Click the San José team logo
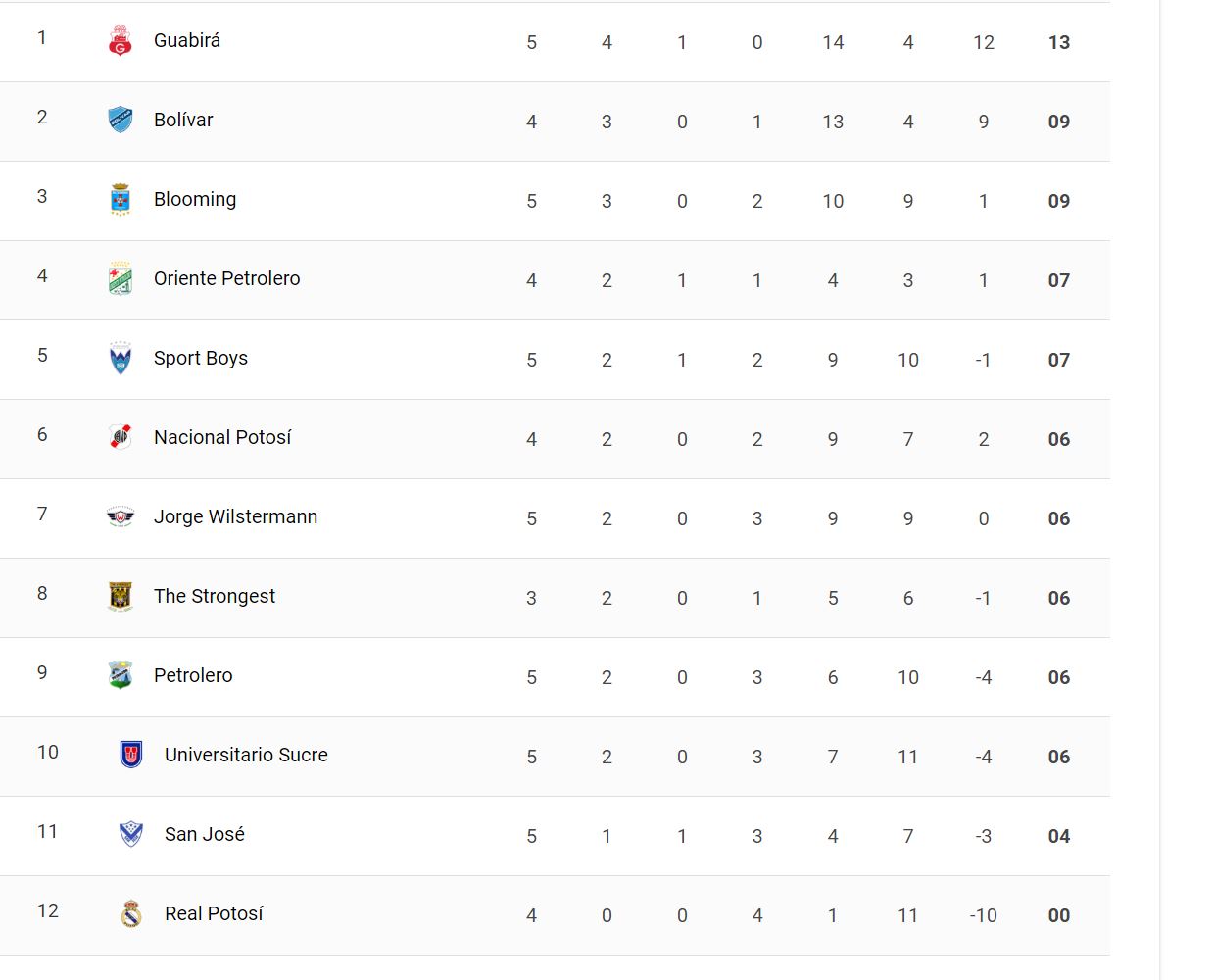The width and height of the screenshot is (1214, 980). click(130, 834)
